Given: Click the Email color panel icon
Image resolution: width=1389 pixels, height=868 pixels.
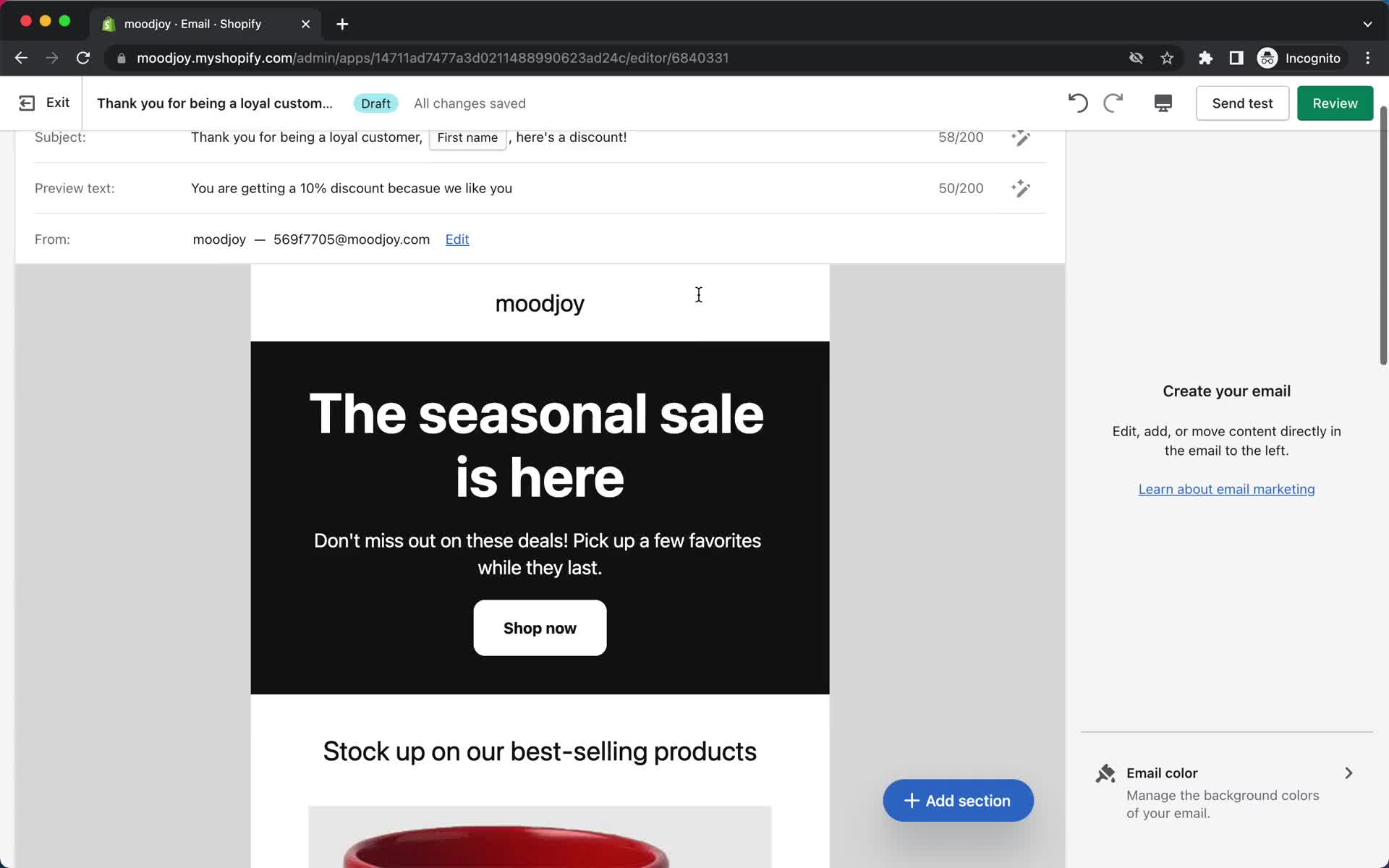Looking at the screenshot, I should tap(1105, 772).
